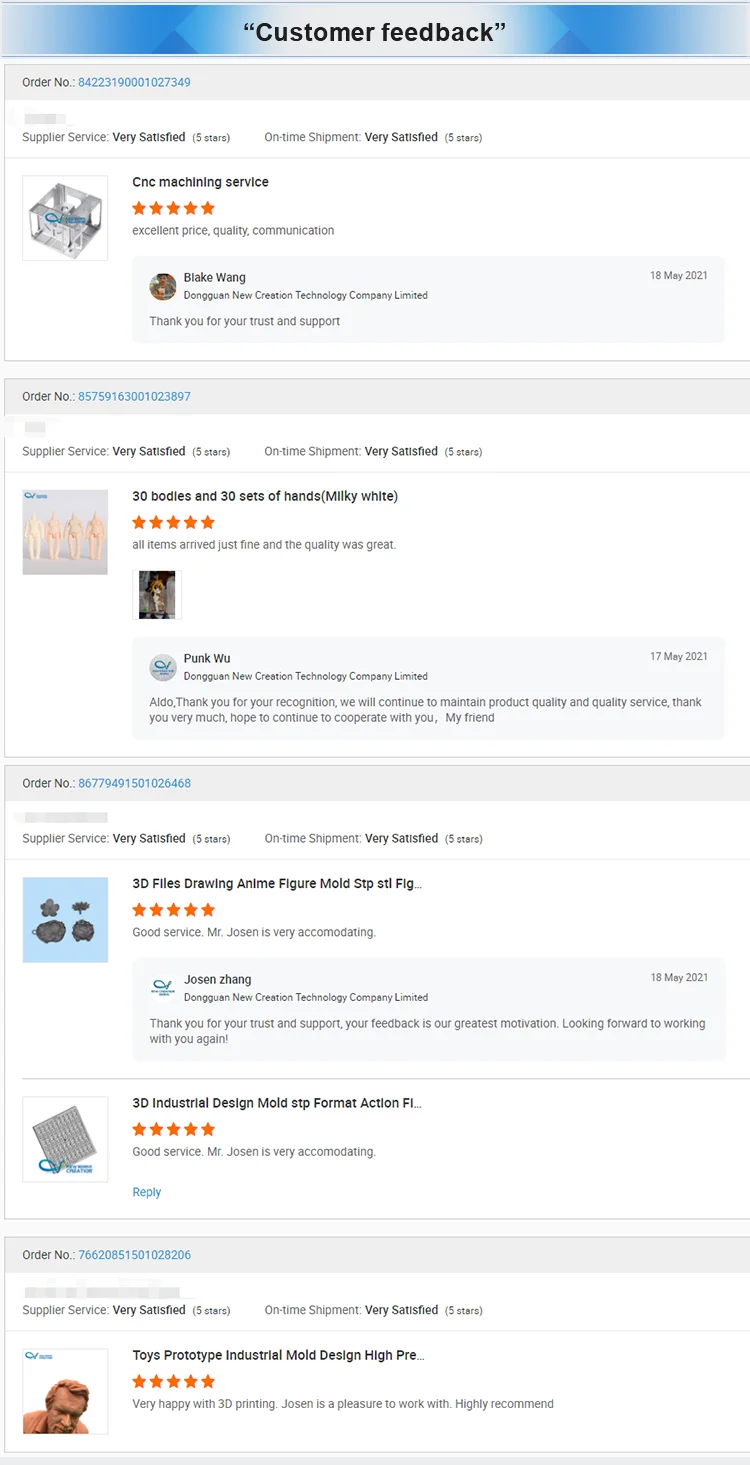Open order number 84223190001027349 link

[134, 82]
